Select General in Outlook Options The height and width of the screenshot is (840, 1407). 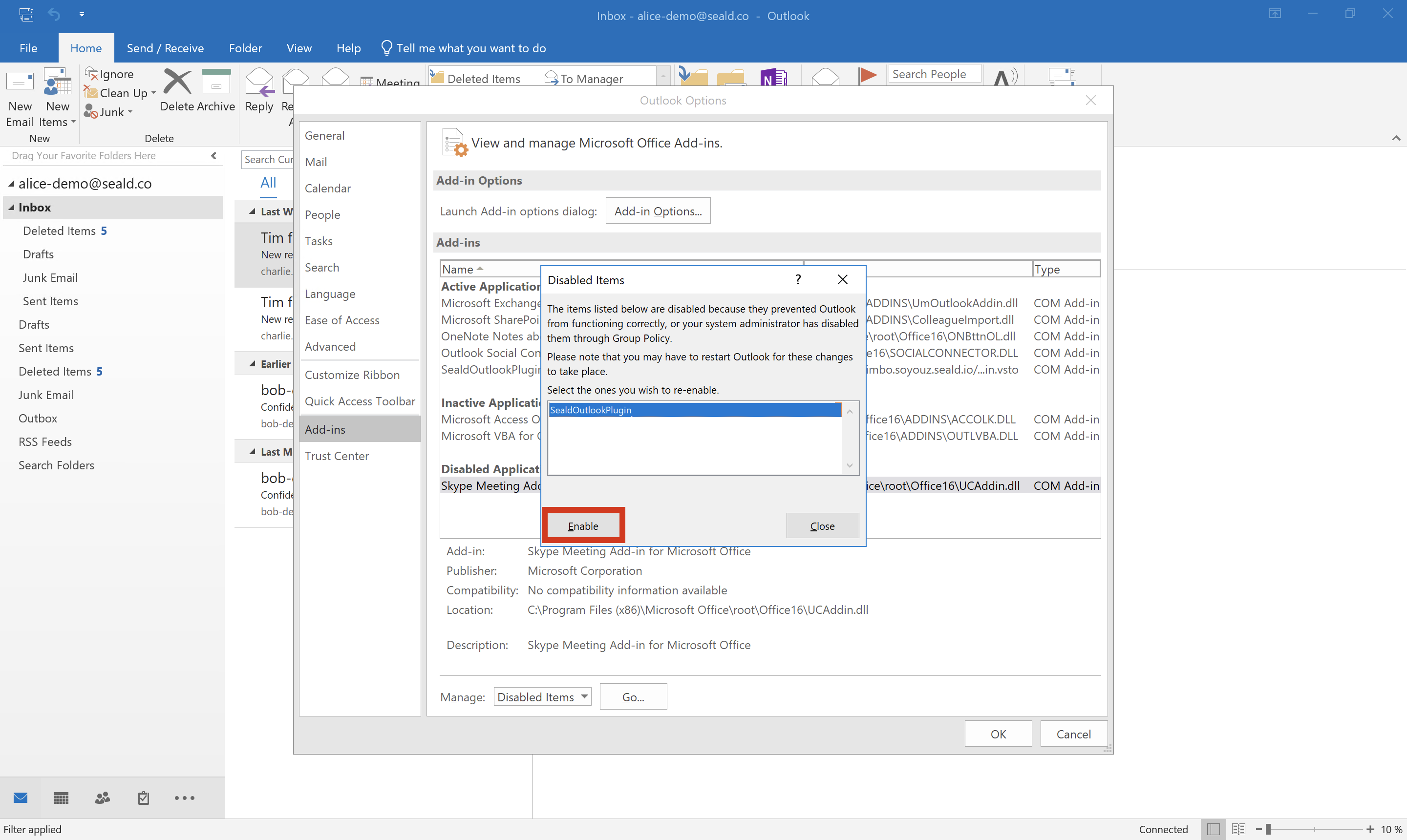[x=360, y=135]
